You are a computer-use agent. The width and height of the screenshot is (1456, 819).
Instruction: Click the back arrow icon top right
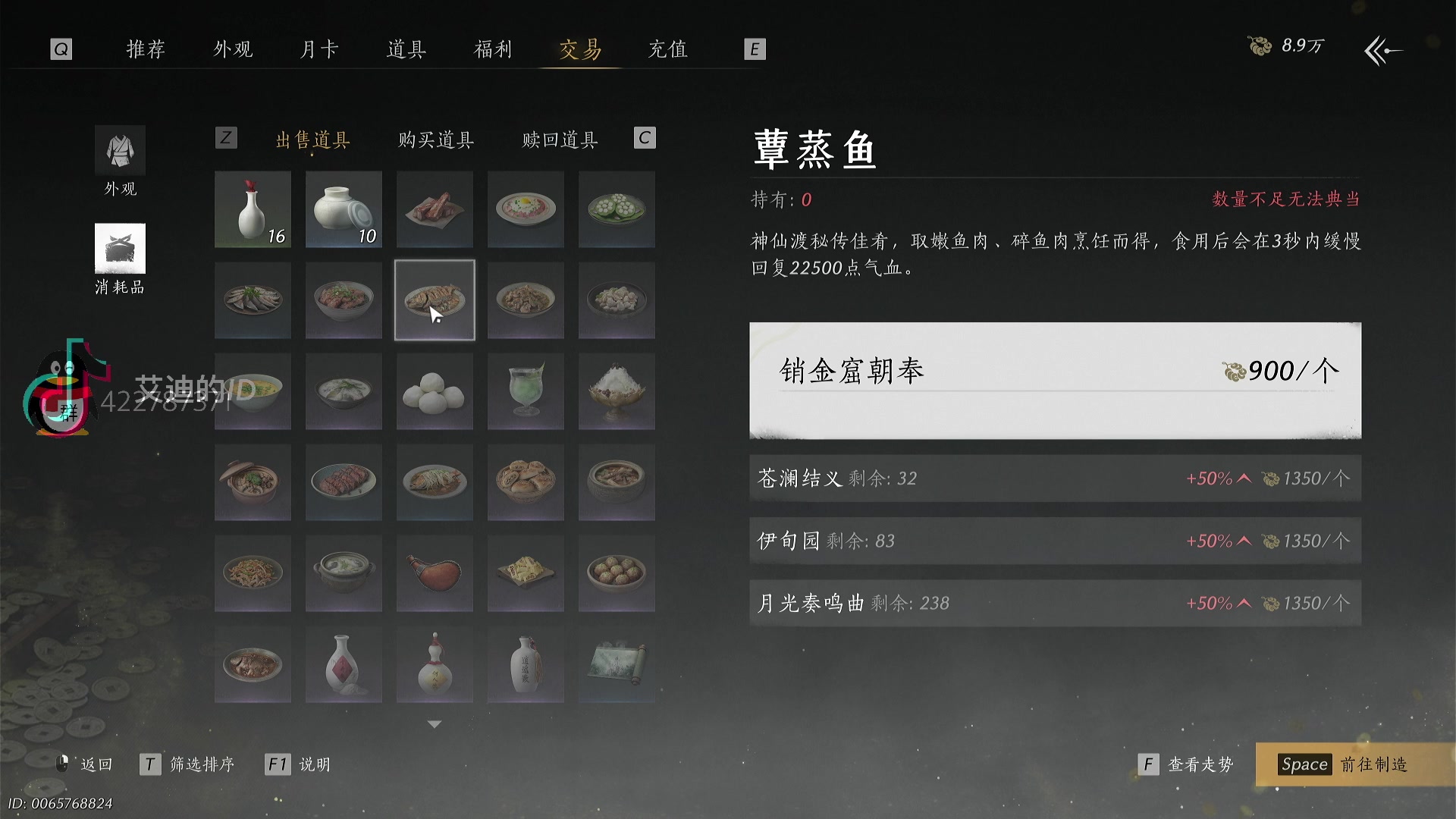click(x=1383, y=50)
